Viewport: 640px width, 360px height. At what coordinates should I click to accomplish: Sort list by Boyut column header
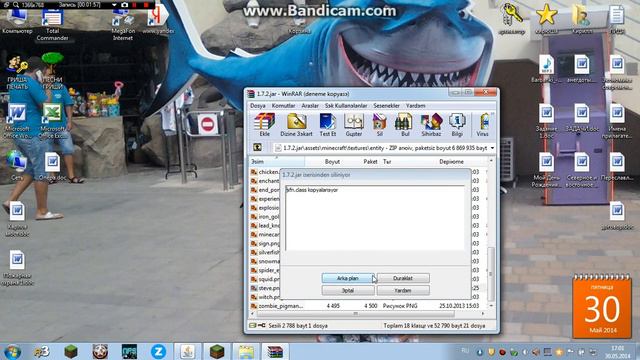pos(324,162)
